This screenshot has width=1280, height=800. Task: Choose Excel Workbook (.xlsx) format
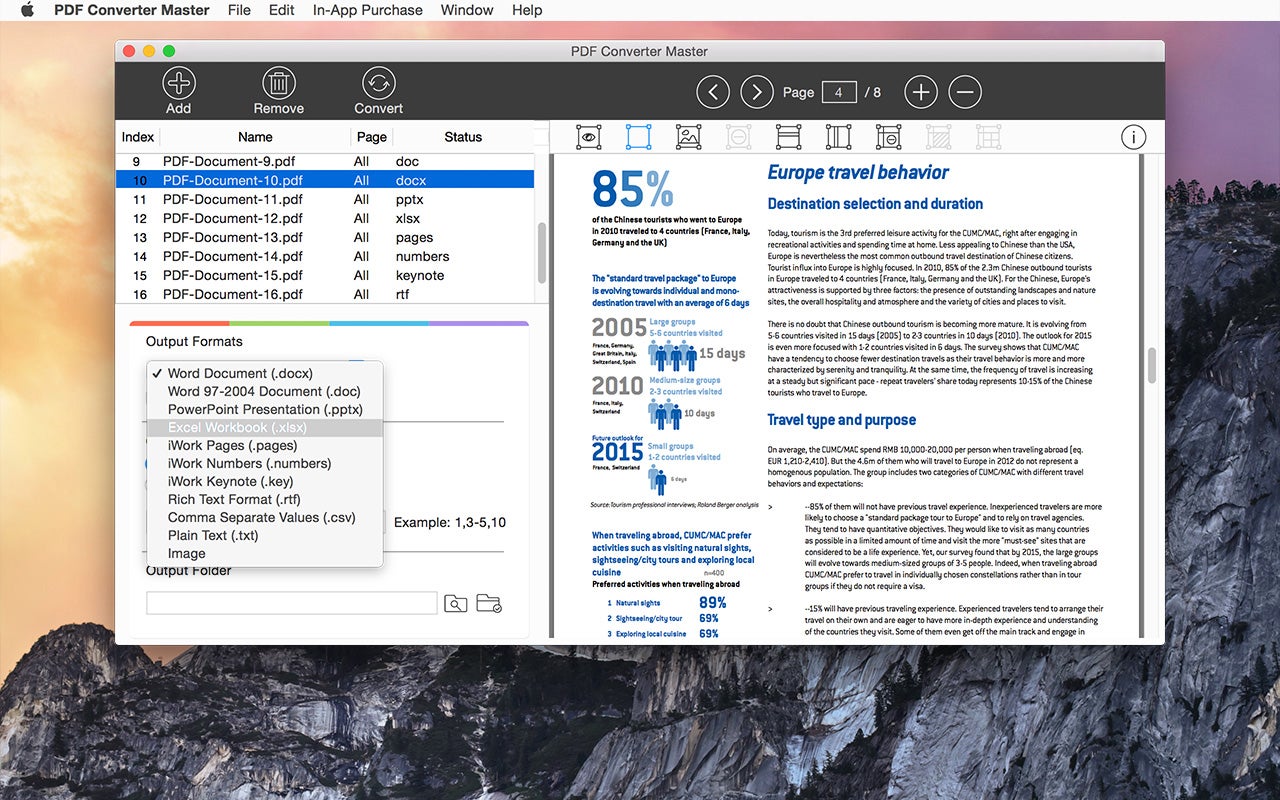(265, 427)
